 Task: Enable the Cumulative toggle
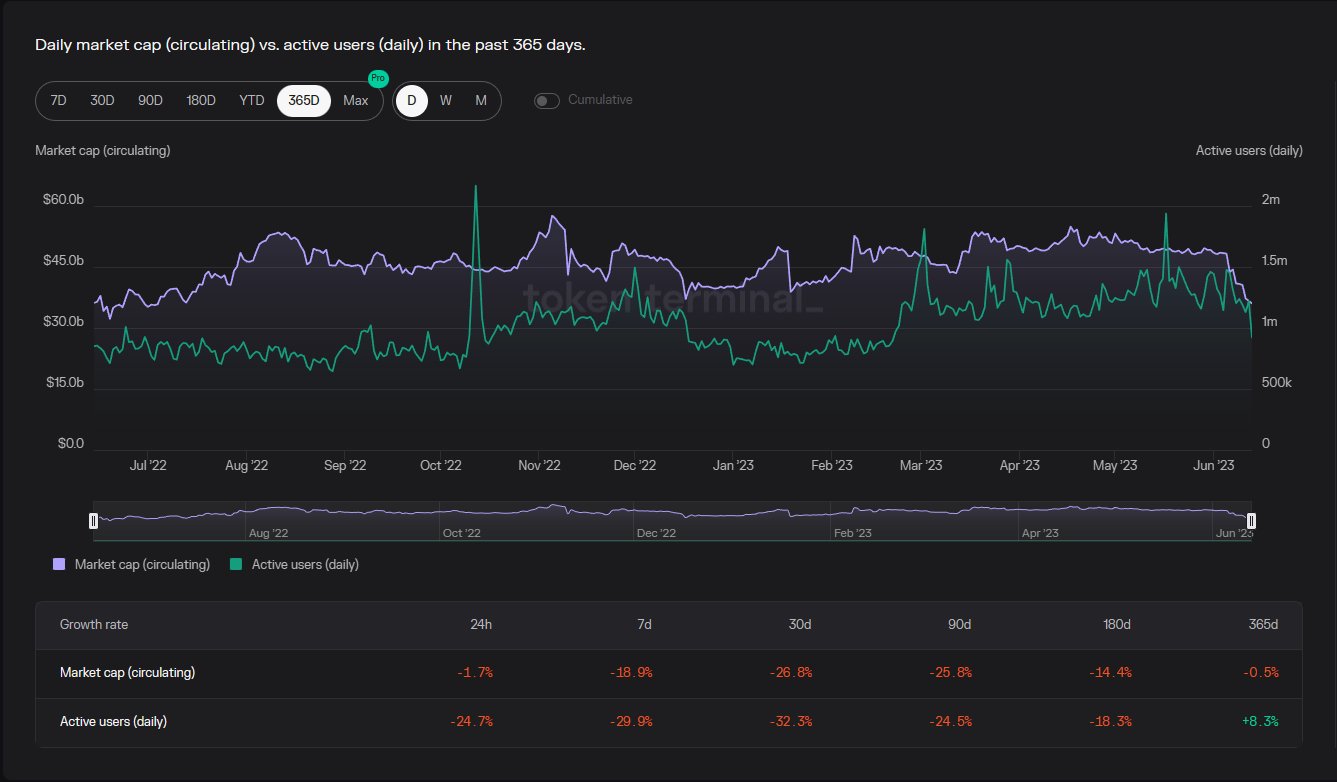tap(546, 100)
